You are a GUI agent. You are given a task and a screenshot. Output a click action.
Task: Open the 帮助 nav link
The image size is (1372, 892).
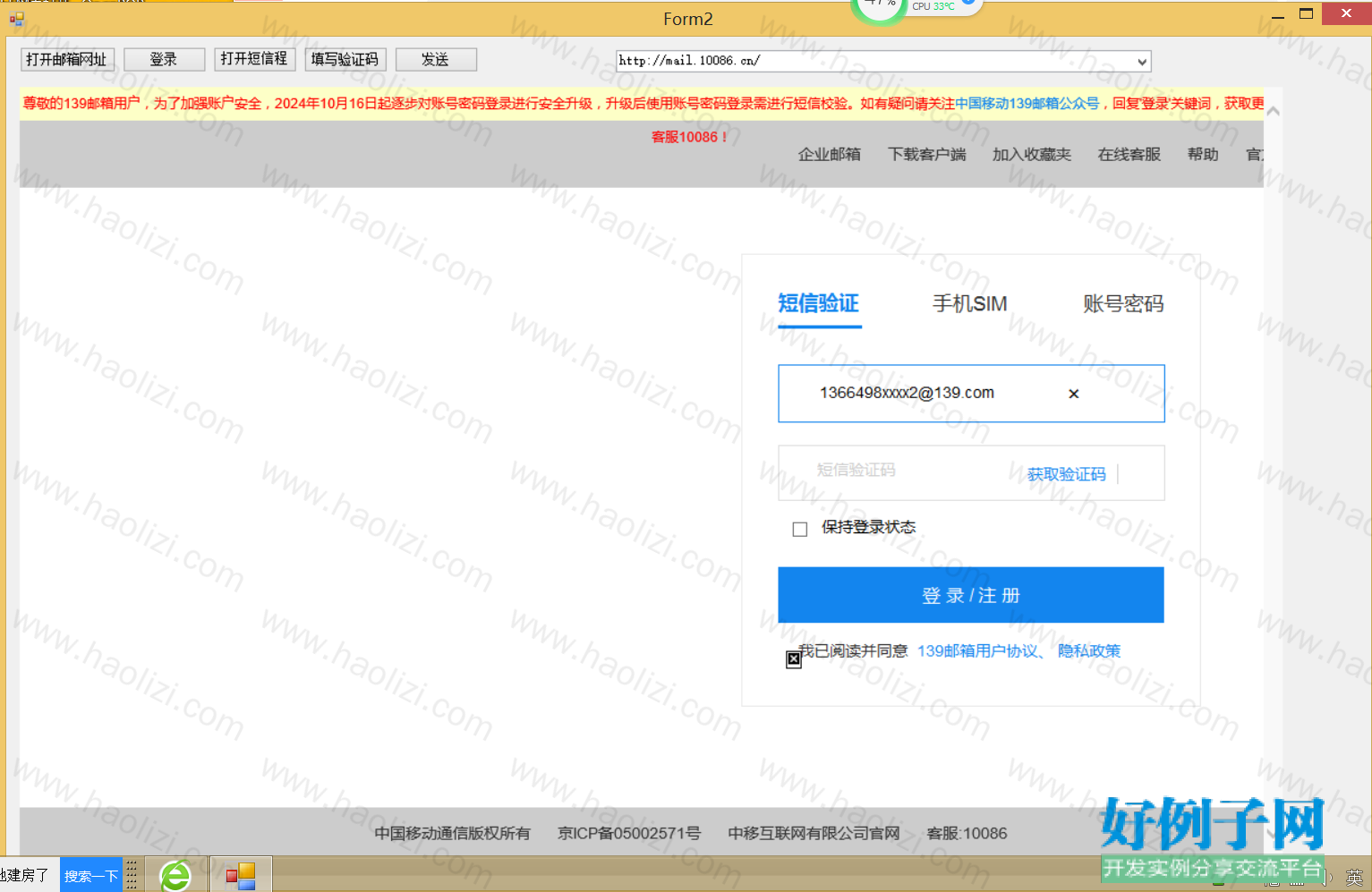coord(1203,154)
